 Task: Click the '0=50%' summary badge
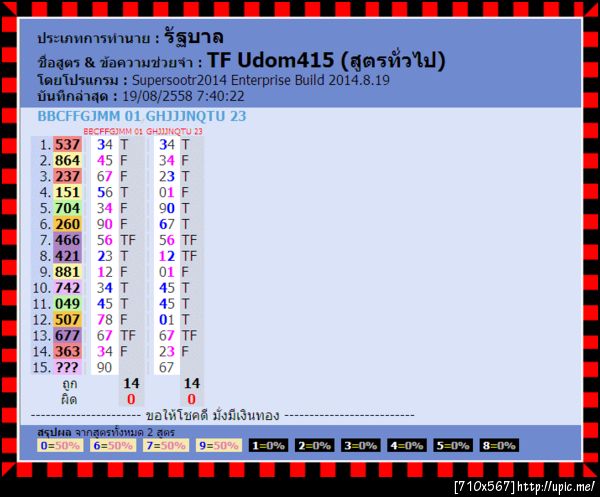(x=60, y=445)
